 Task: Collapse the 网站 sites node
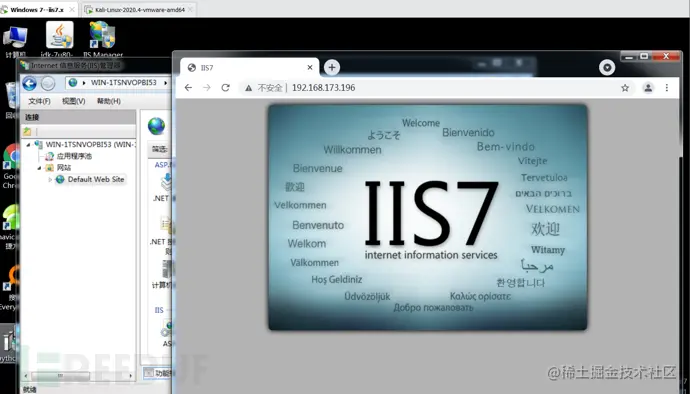[x=39, y=168]
